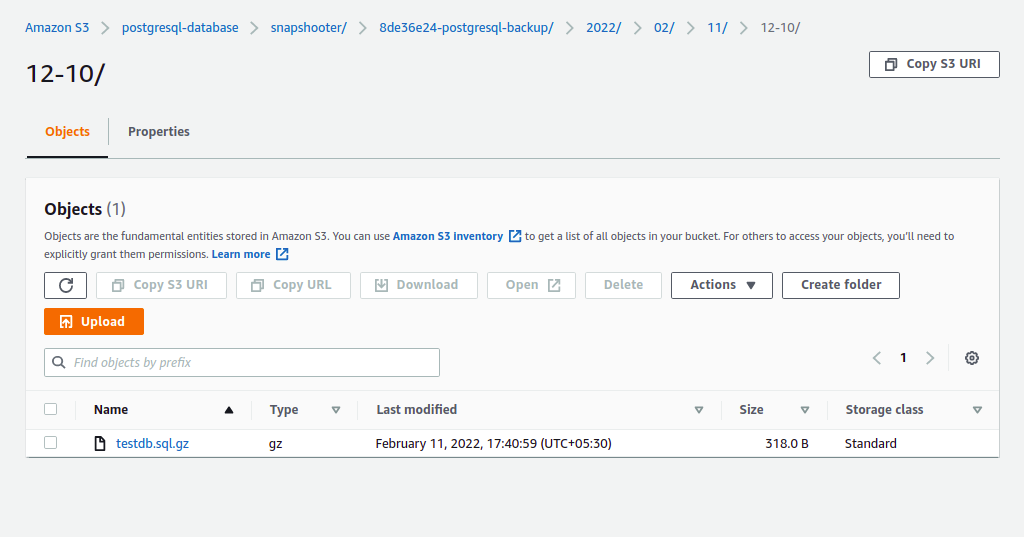
Task: Select the testdb.sql.gz row checkbox
Action: click(x=50, y=442)
